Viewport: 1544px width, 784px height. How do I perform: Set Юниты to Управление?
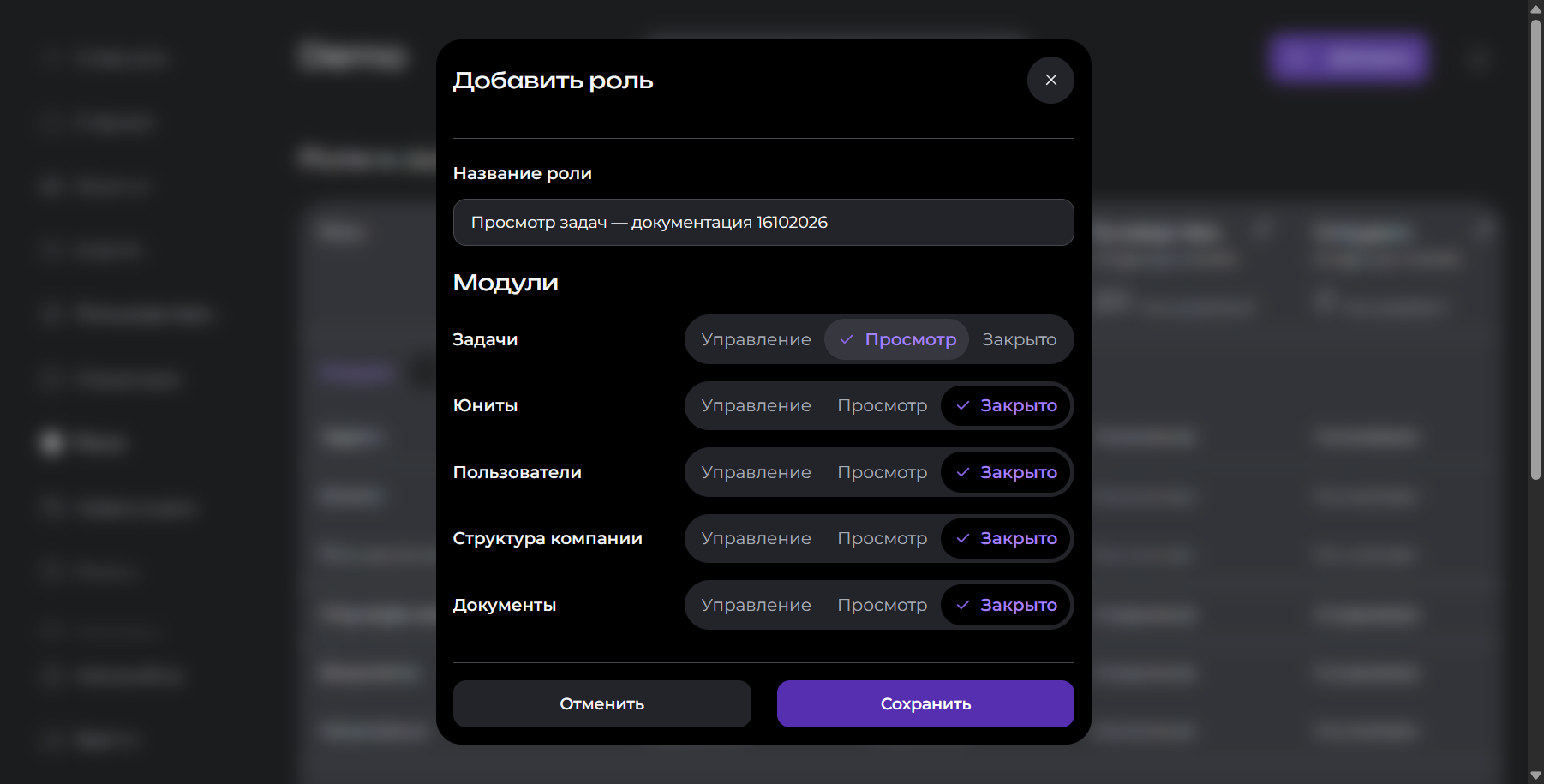[756, 405]
